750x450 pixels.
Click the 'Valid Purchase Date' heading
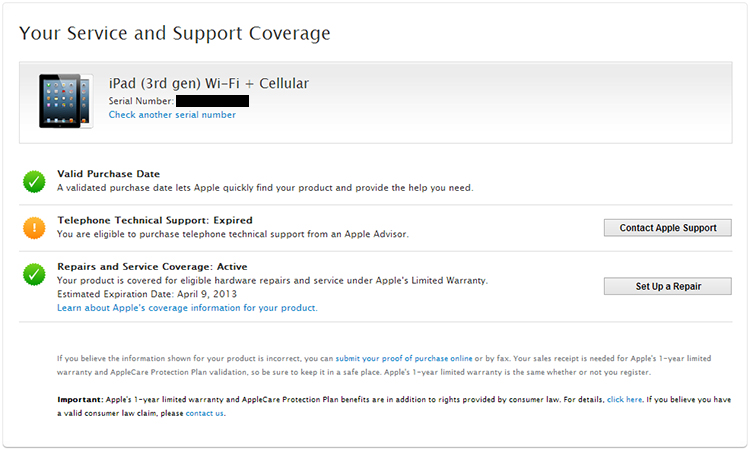point(109,174)
